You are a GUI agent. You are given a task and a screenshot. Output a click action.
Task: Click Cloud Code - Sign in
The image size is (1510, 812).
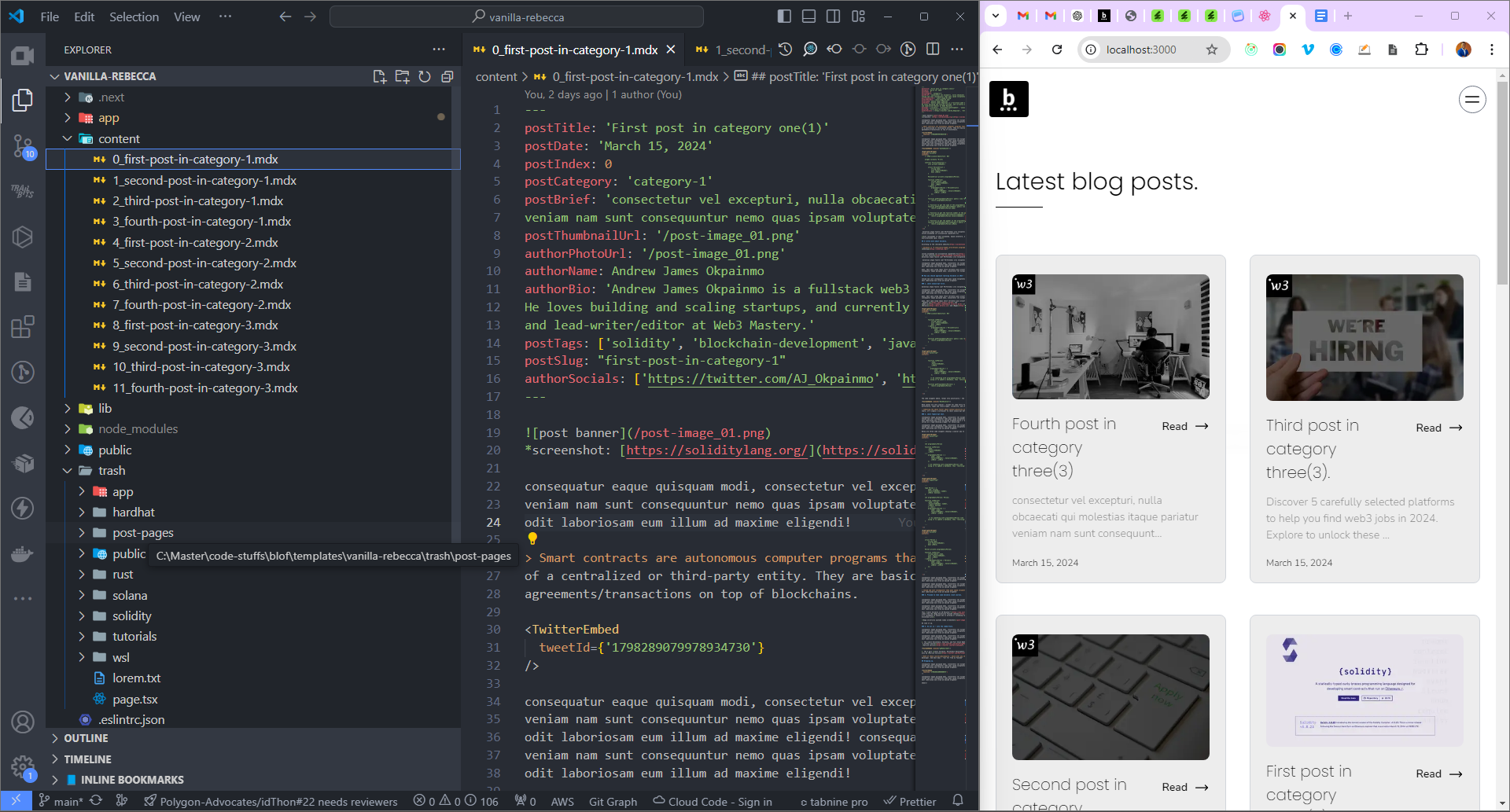(713, 801)
